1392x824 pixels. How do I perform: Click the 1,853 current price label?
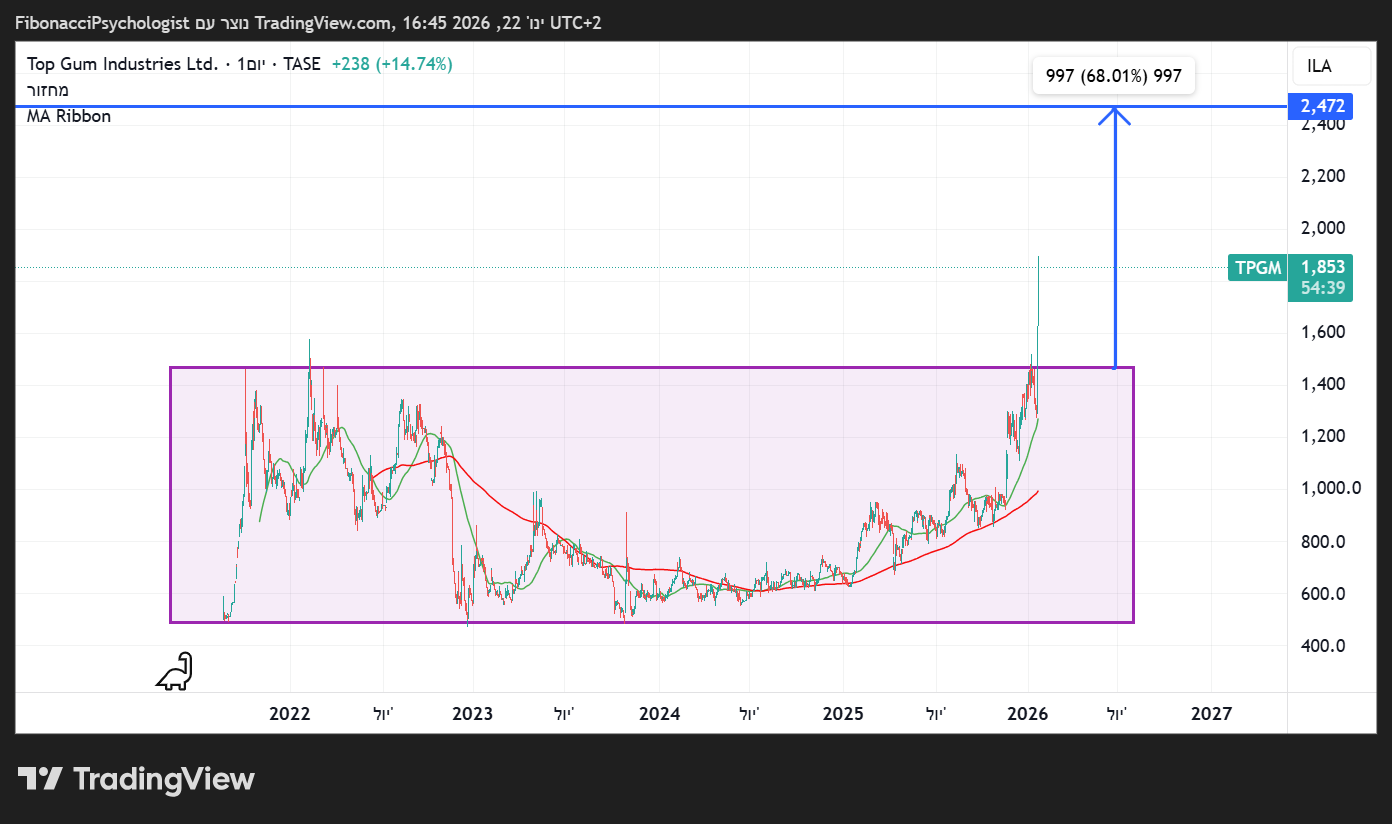pos(1321,267)
